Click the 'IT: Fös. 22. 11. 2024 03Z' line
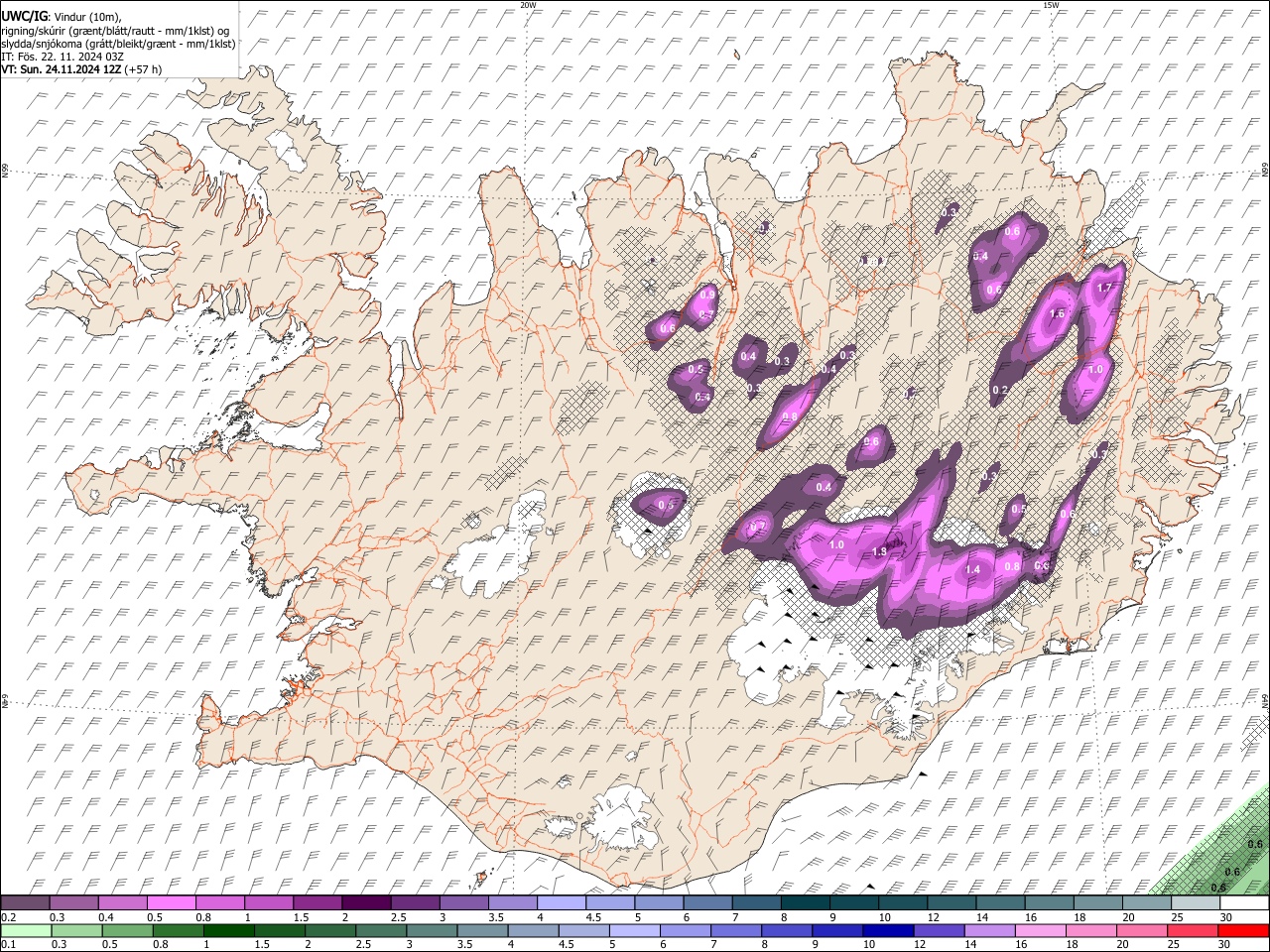Viewport: 1270px width, 952px height. pos(63,57)
